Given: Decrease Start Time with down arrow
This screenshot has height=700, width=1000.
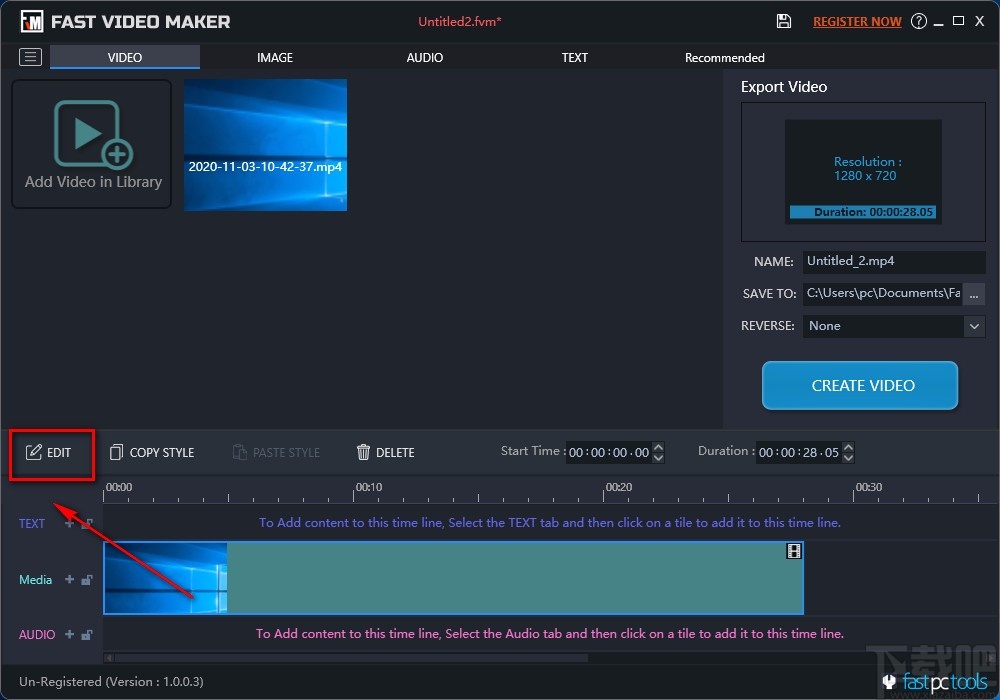Looking at the screenshot, I should tap(659, 458).
